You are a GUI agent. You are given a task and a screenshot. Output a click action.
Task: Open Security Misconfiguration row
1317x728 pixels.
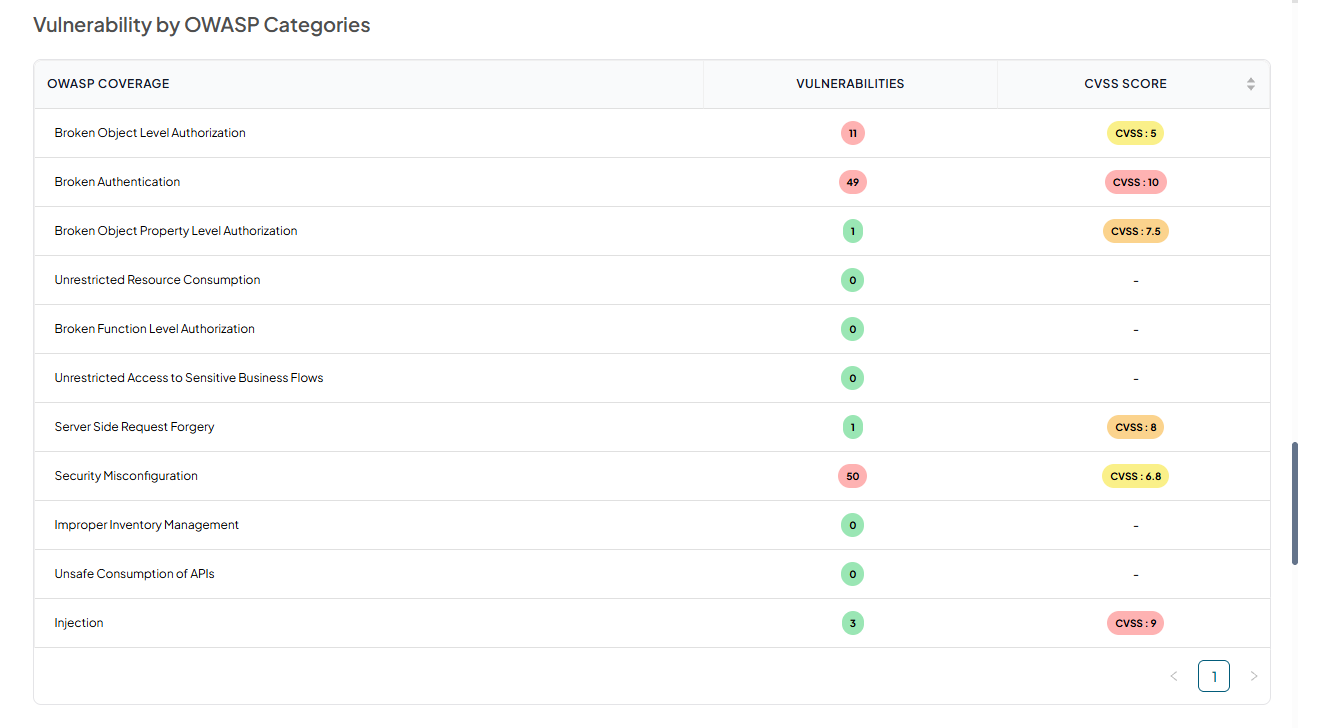(x=652, y=476)
